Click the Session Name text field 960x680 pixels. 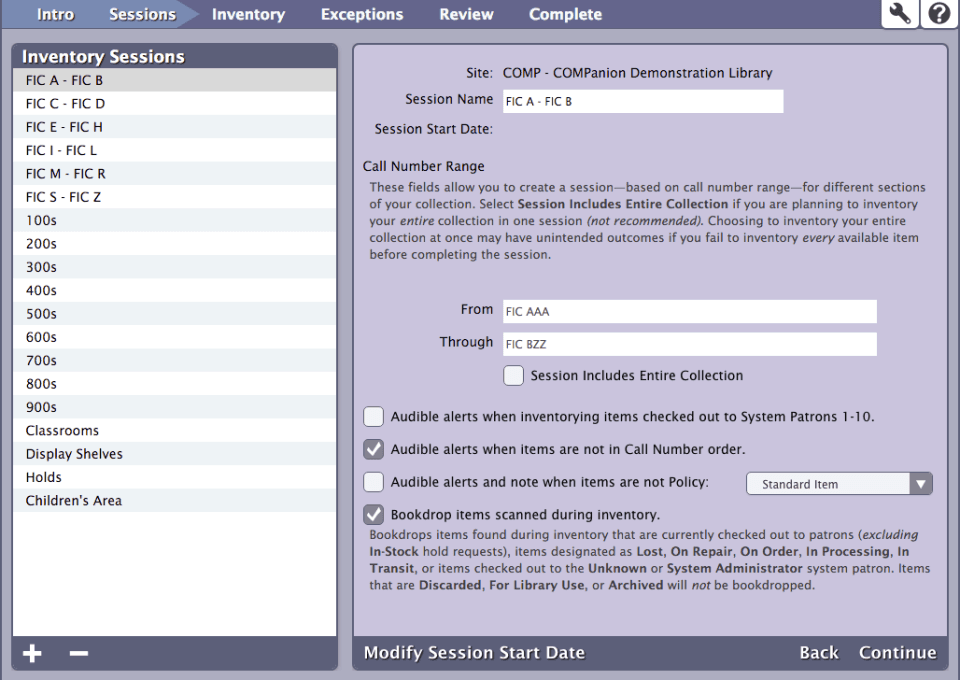tap(641, 101)
